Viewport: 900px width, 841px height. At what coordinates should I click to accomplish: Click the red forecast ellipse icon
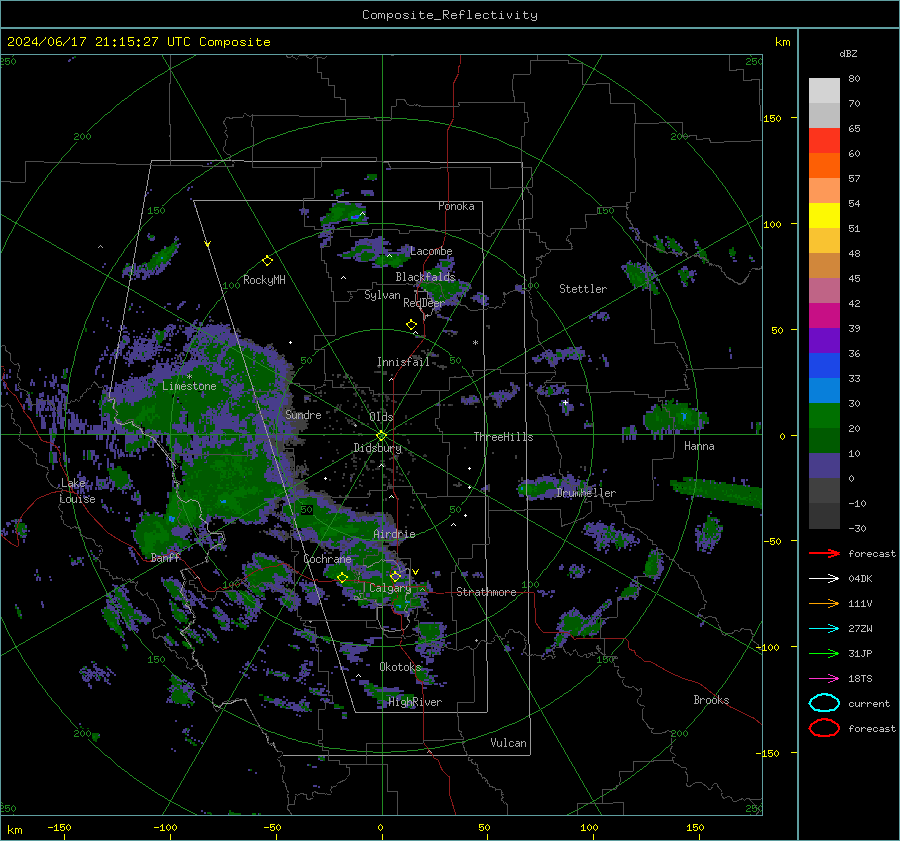824,728
